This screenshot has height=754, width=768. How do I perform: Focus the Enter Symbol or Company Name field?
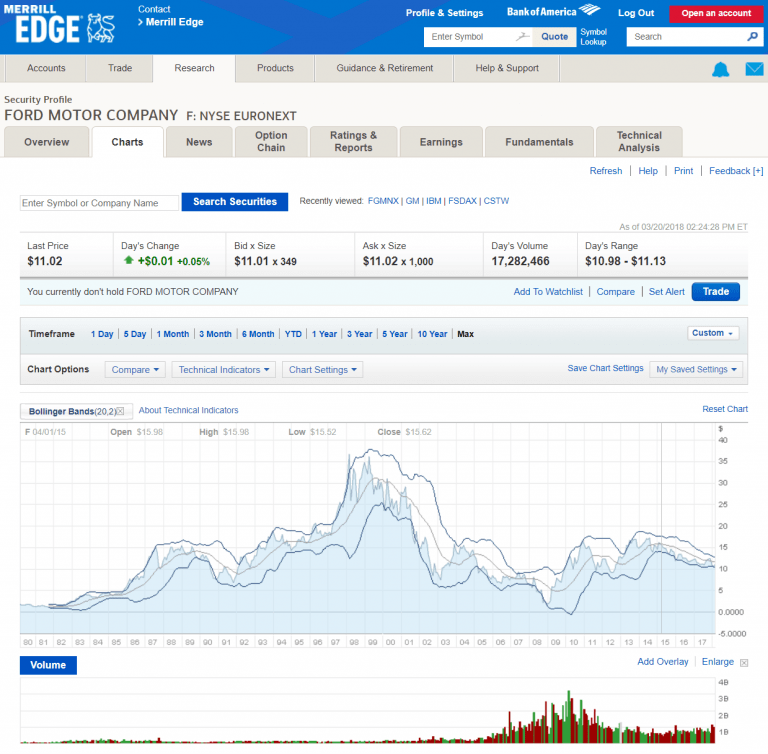pos(99,203)
